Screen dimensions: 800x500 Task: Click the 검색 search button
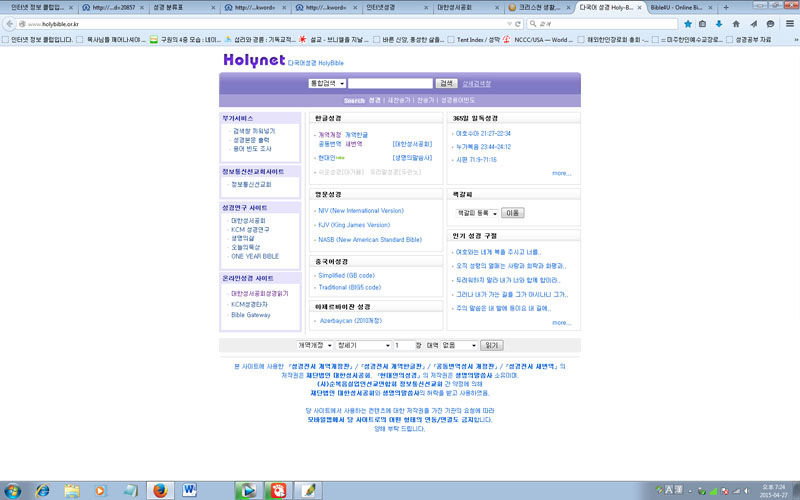[x=447, y=84]
